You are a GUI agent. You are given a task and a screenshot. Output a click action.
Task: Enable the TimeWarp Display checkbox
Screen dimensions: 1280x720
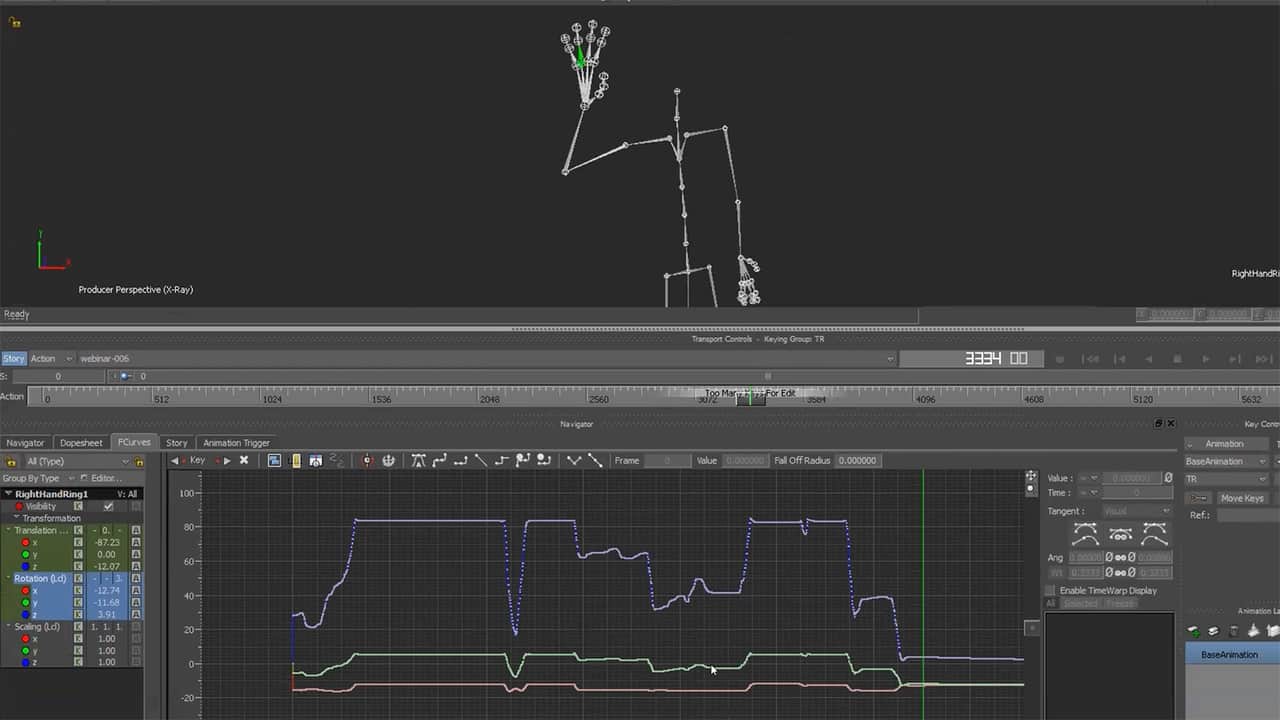[x=1051, y=590]
